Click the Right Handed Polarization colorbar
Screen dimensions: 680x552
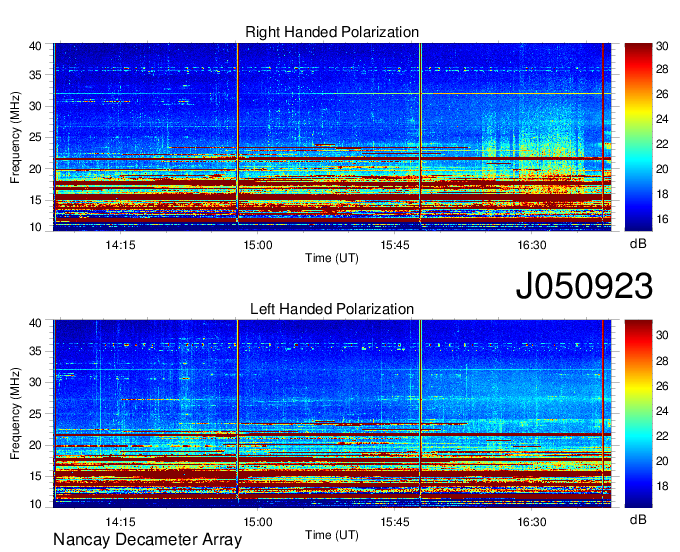coord(638,137)
